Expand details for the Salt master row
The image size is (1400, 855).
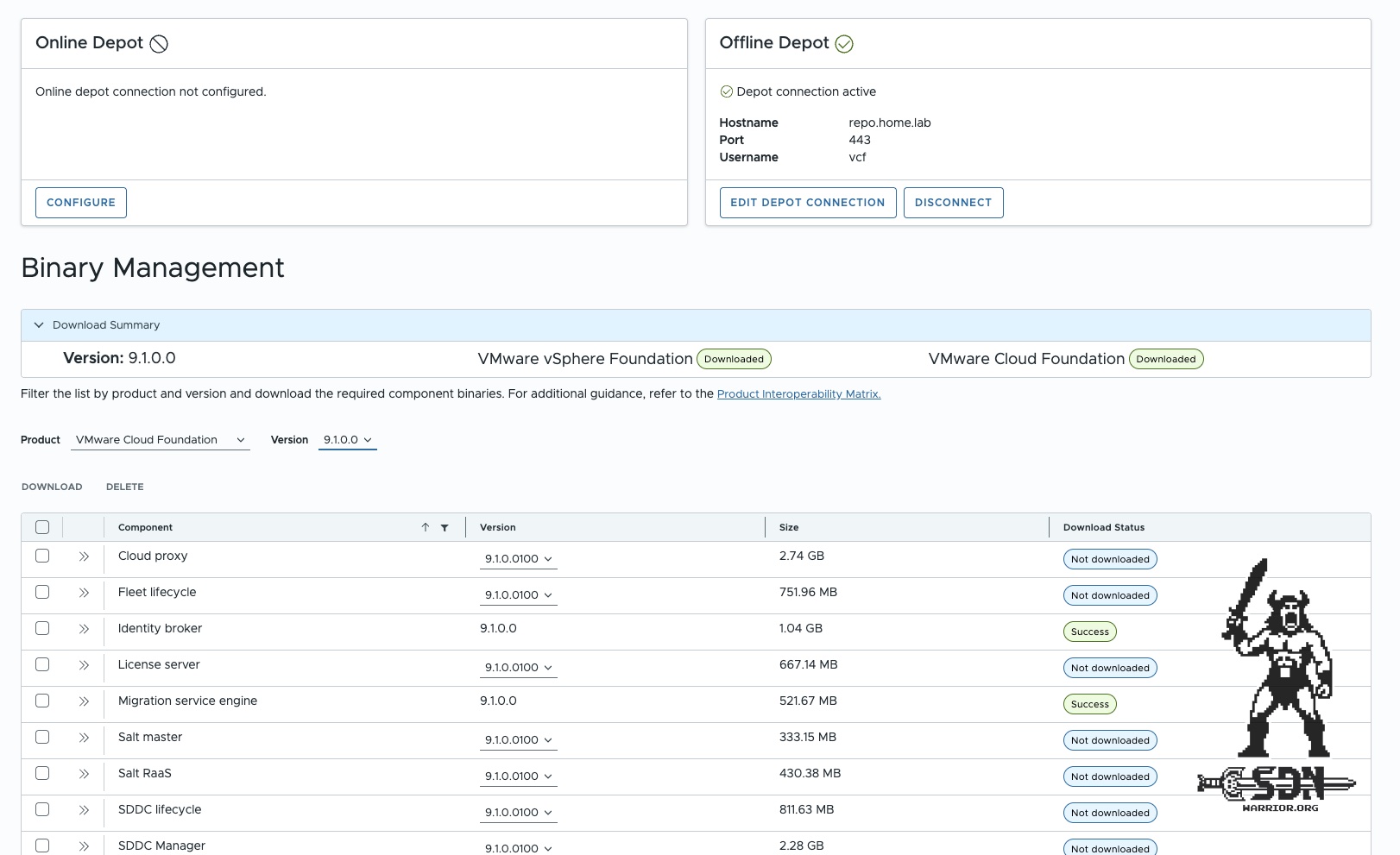84,738
